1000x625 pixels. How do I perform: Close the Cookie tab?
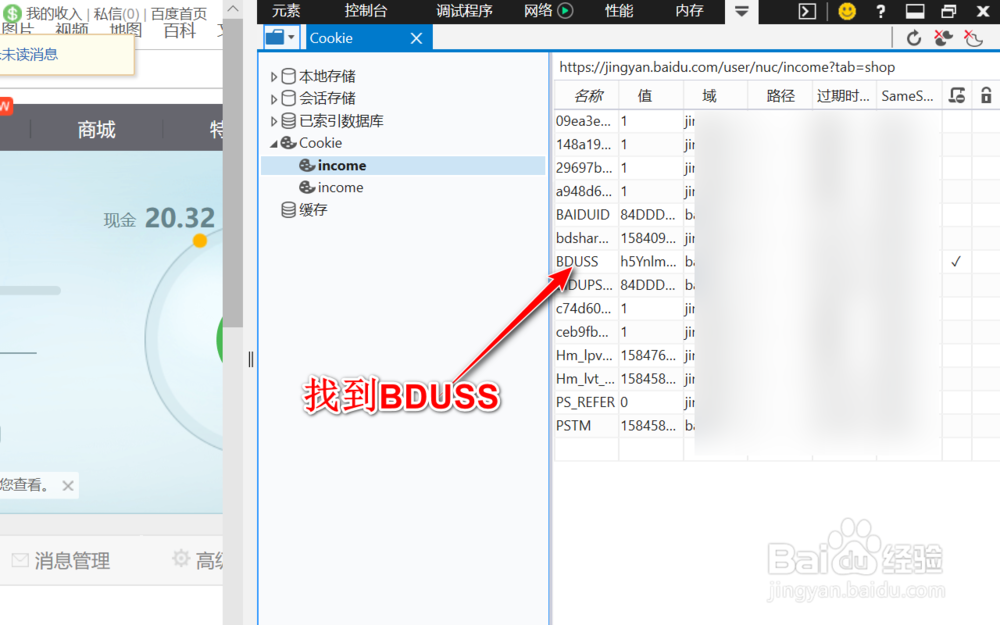[416, 38]
